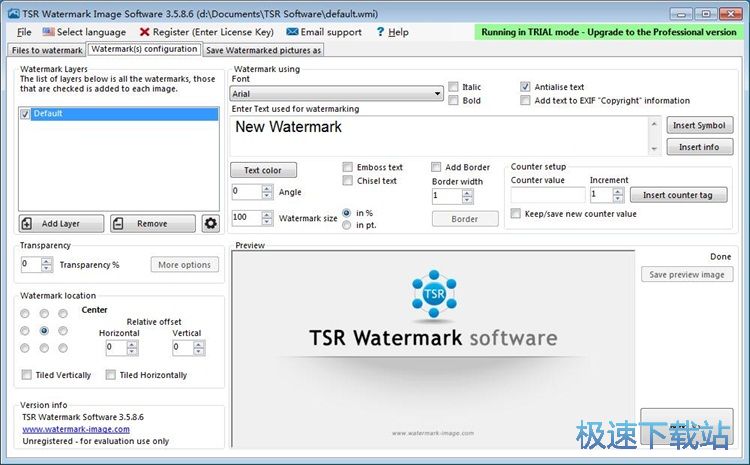This screenshot has height=465, width=750.
Task: Toggle the Default layer checkbox
Action: 25,114
